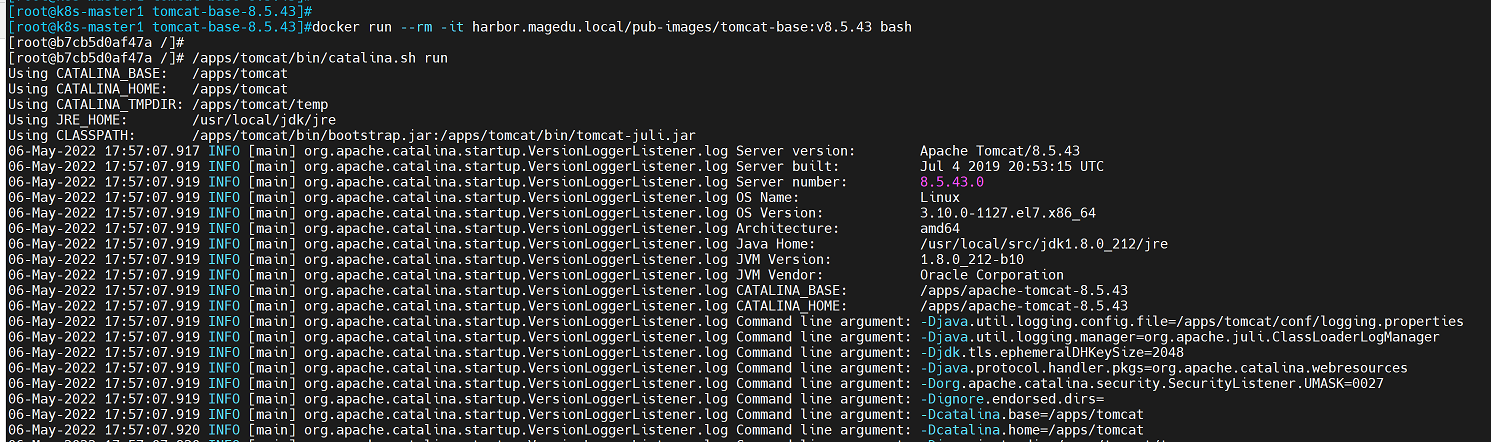Click the architecture value amd64
The image size is (1491, 442).
tap(940, 228)
